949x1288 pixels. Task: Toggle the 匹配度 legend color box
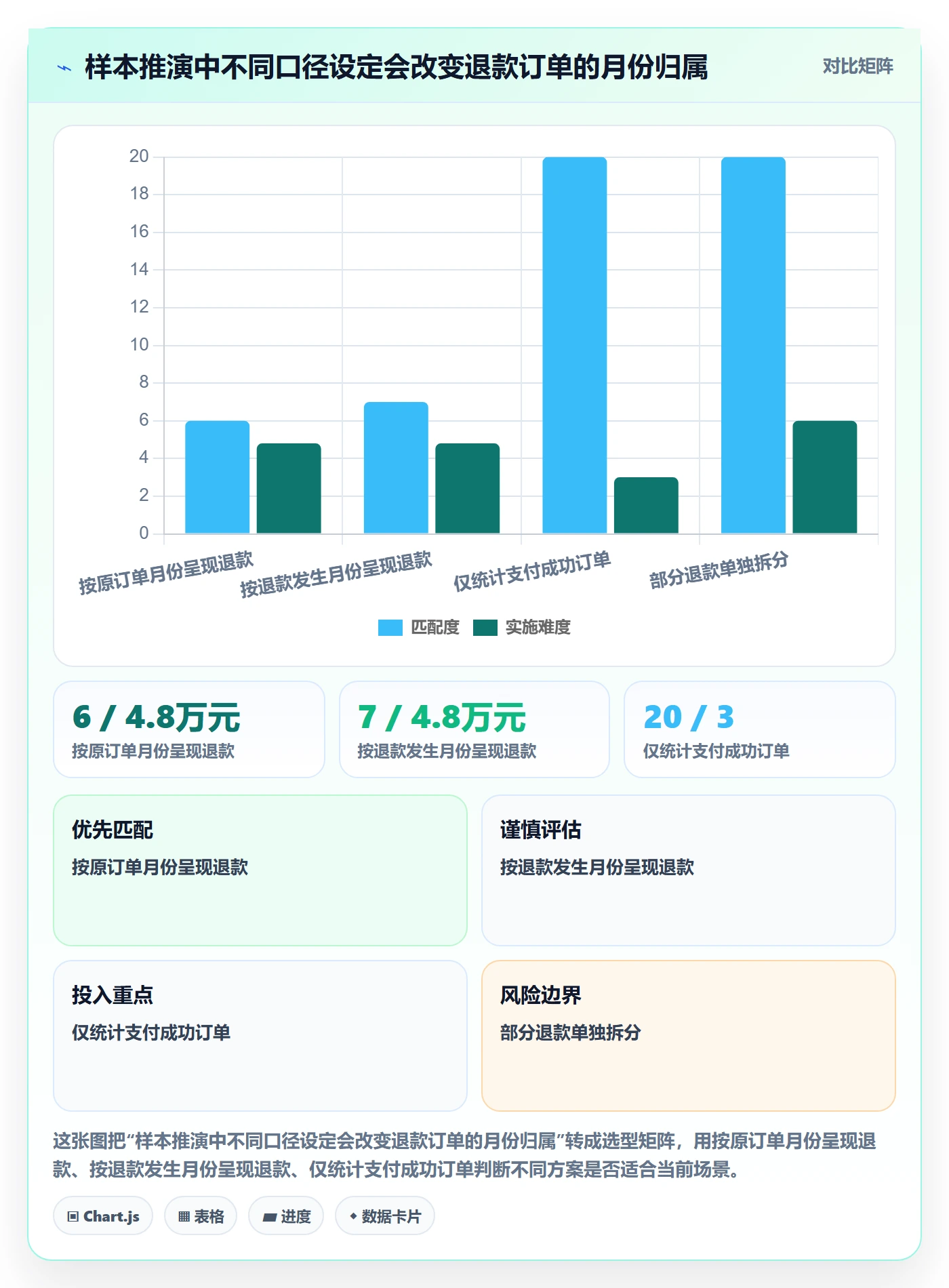tap(390, 628)
